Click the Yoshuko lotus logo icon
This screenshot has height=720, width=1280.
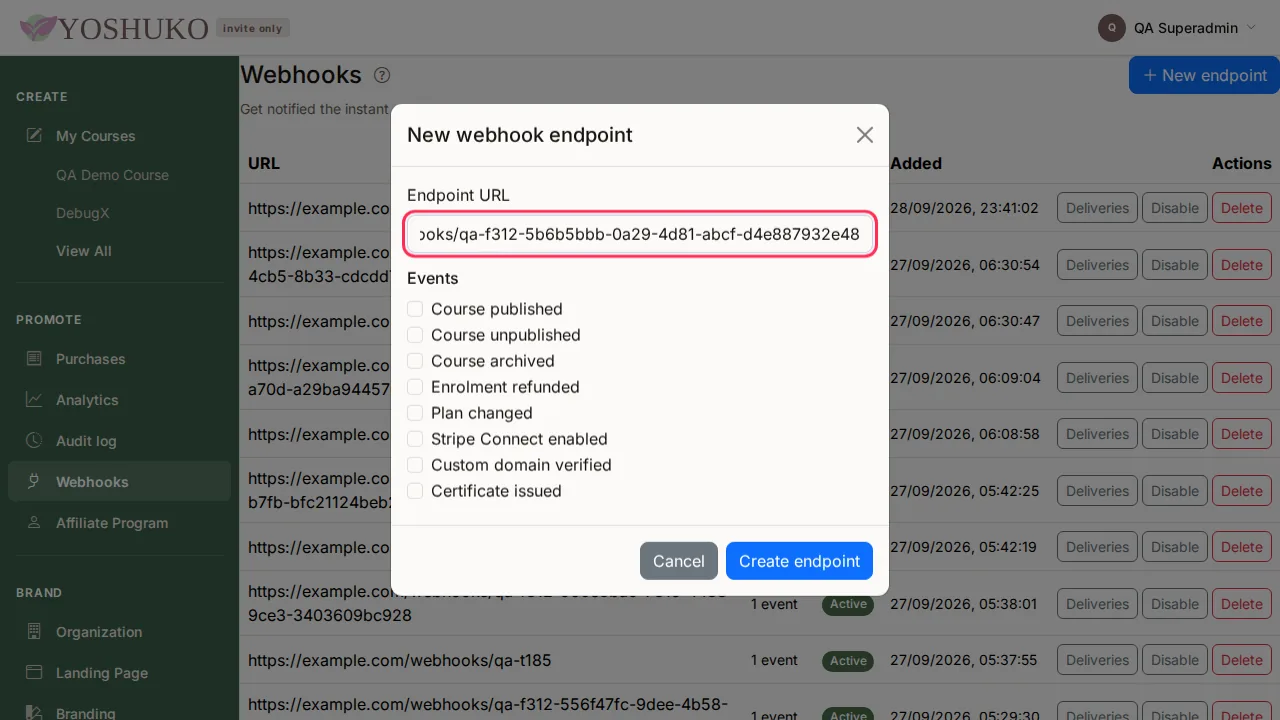(38, 28)
